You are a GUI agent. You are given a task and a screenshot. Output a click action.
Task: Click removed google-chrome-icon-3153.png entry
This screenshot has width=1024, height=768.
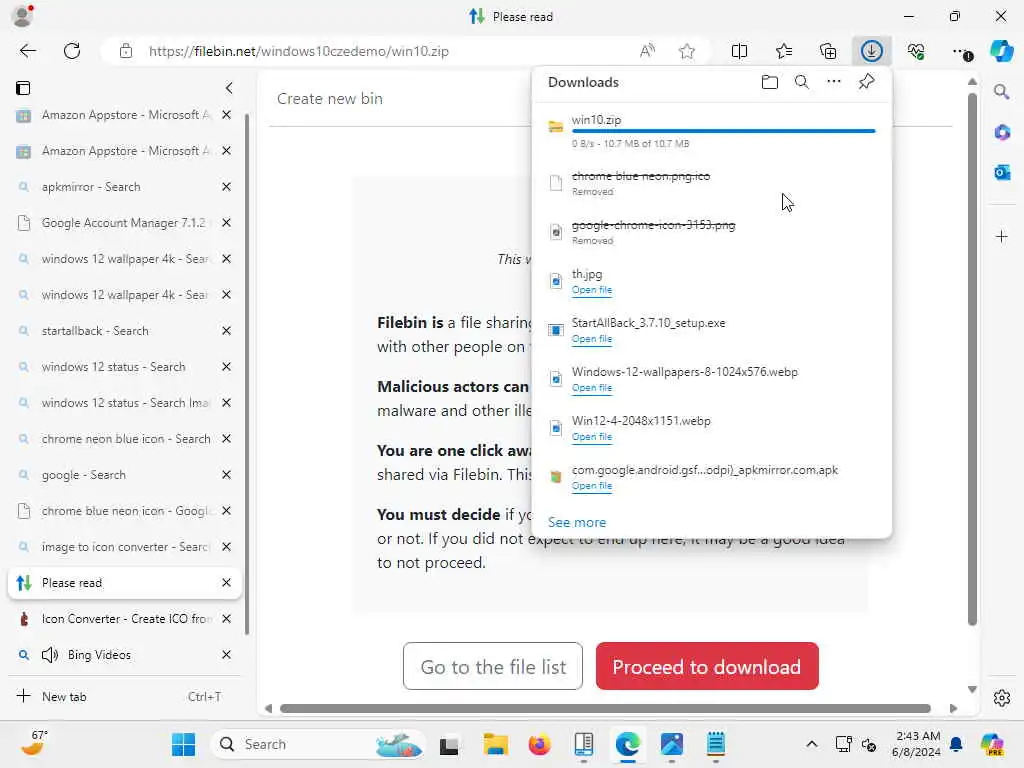[x=712, y=232]
